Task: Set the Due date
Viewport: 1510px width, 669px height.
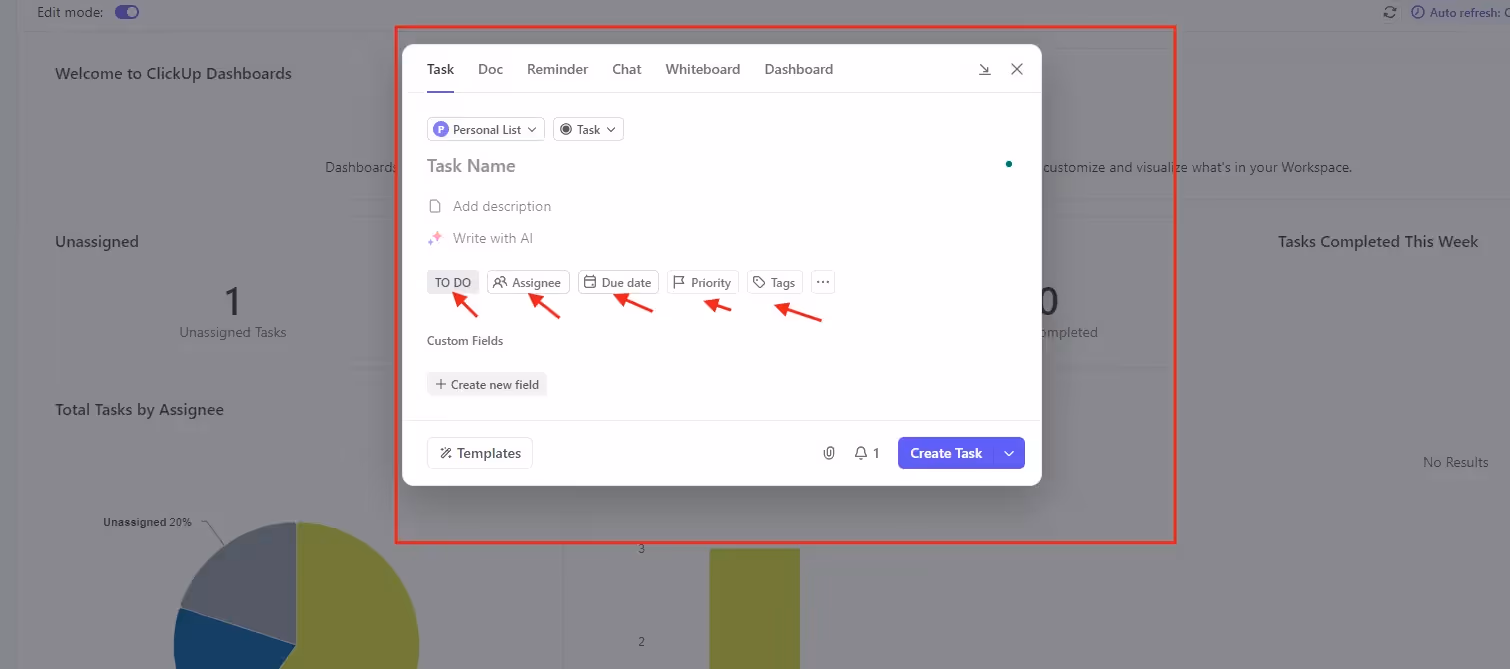Action: pyautogui.click(x=618, y=283)
